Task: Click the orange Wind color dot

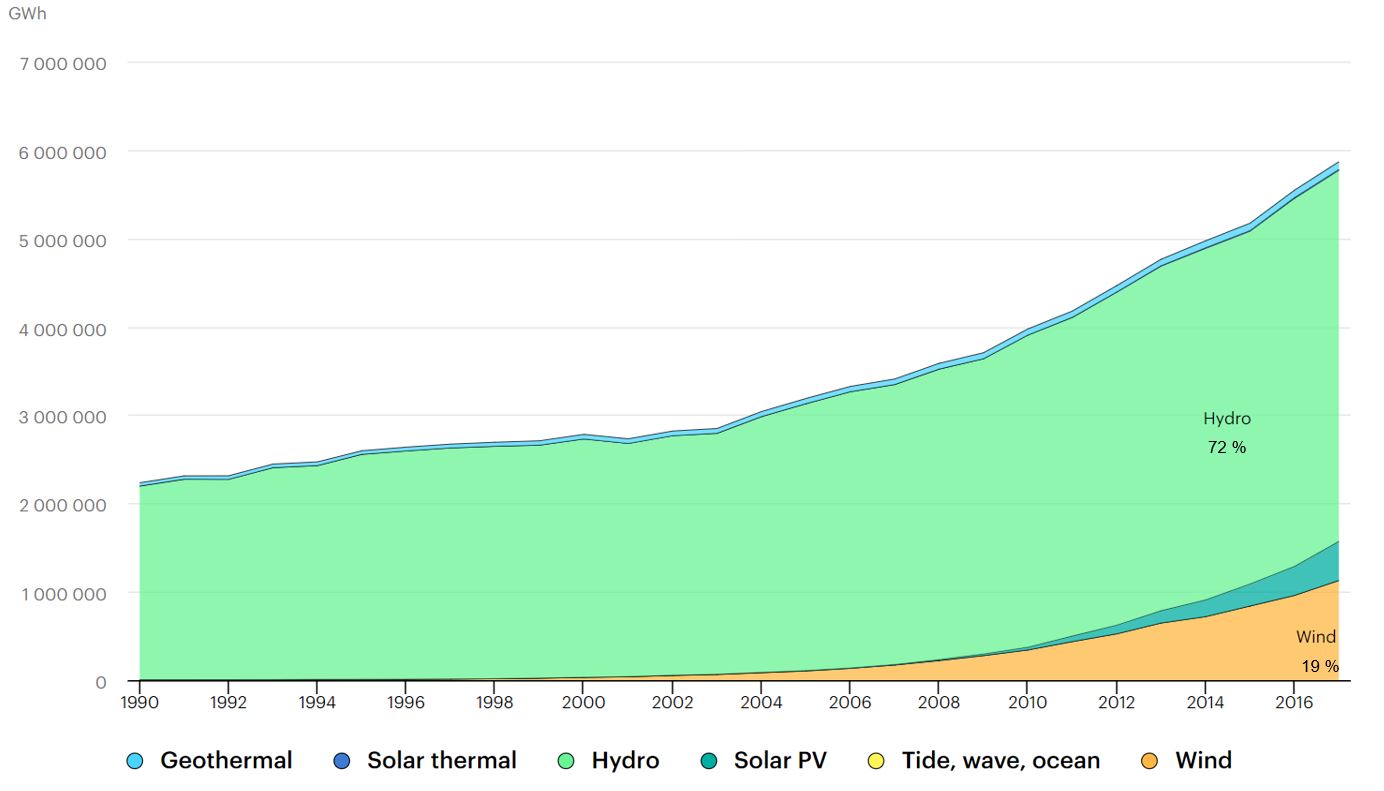Action: [1151, 761]
